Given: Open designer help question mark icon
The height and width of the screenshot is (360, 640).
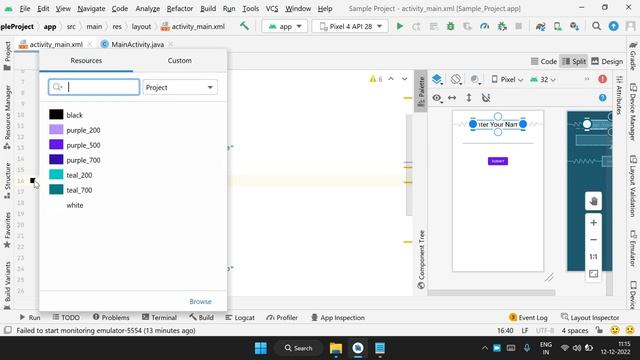Looking at the screenshot, I should (x=602, y=98).
